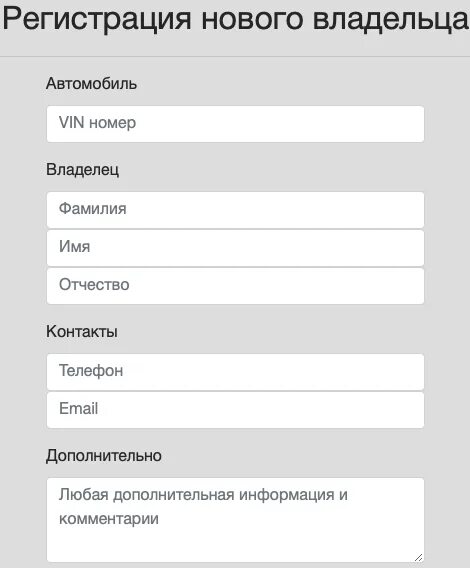Click the word владельца in the heading
The height and width of the screenshot is (568, 470).
pos(391,19)
